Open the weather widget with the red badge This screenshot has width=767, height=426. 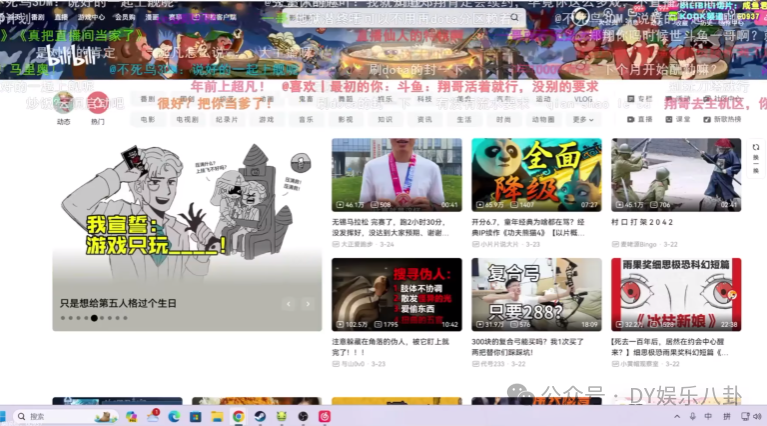click(x=153, y=416)
